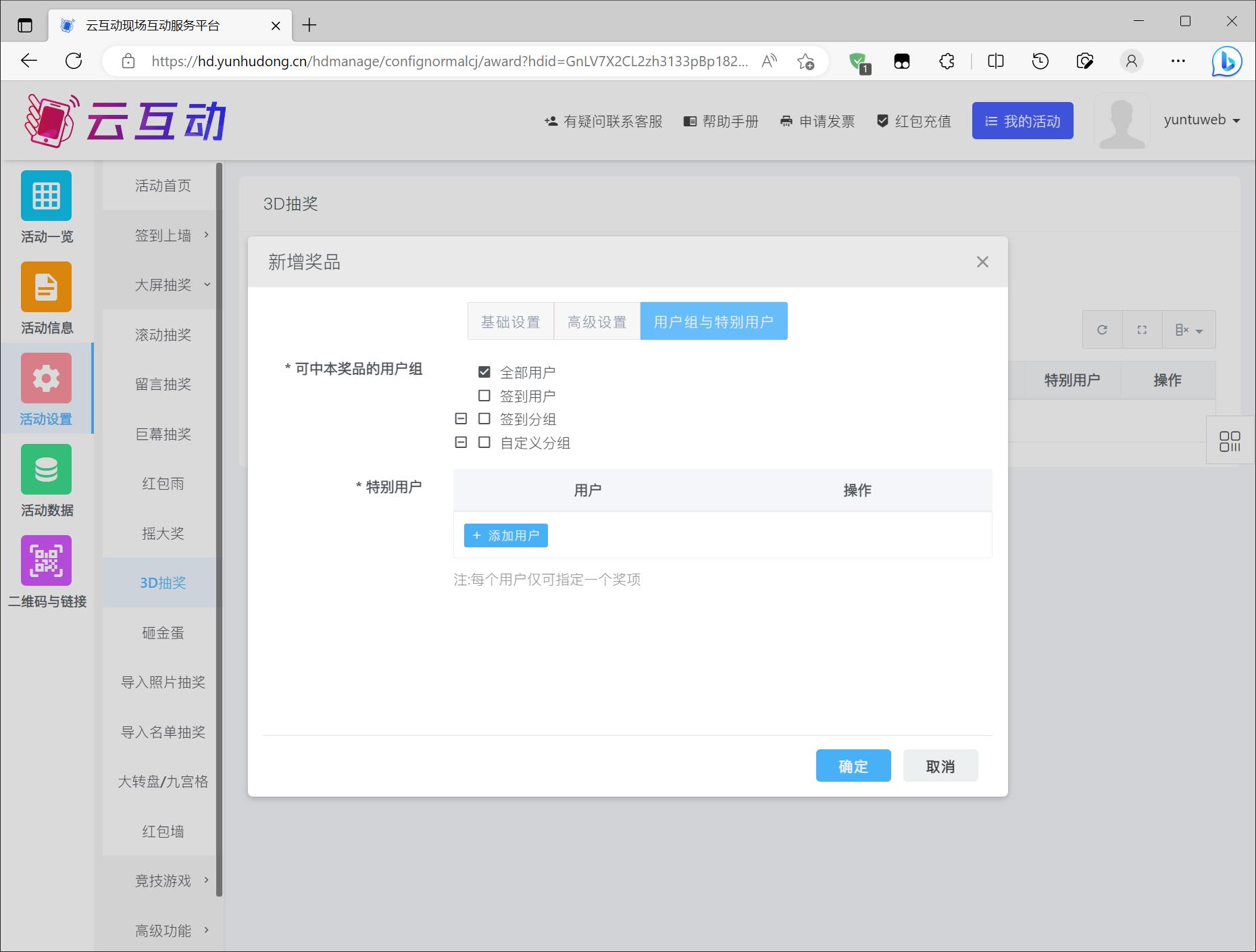Open the 活动信息 document icon
The width and height of the screenshot is (1256, 952).
[x=46, y=287]
